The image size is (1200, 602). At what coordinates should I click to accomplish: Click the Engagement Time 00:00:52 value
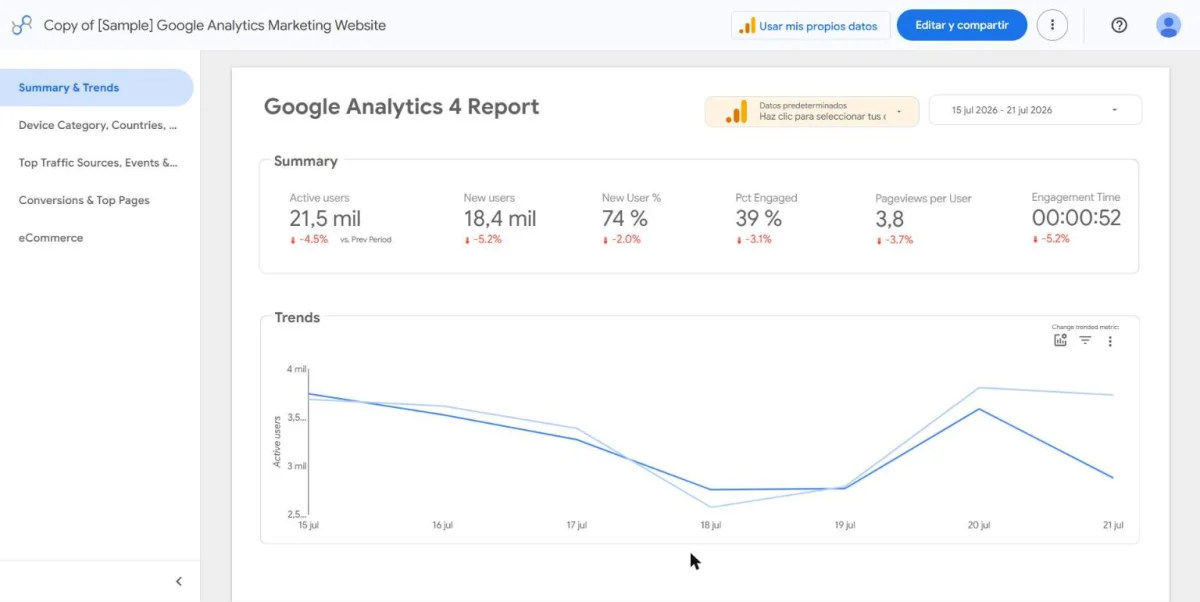1076,218
